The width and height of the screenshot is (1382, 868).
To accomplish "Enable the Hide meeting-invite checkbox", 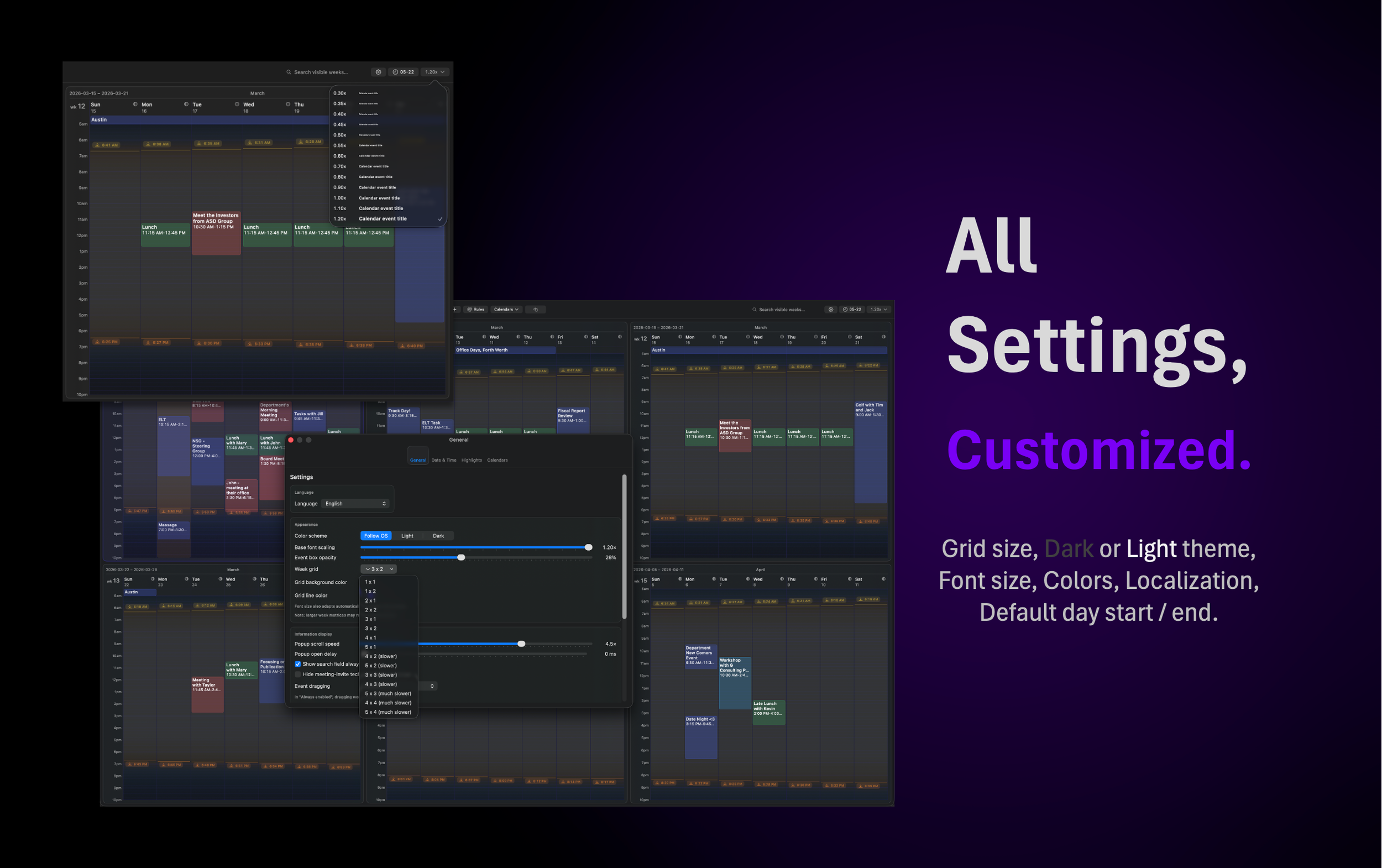I will (x=298, y=674).
